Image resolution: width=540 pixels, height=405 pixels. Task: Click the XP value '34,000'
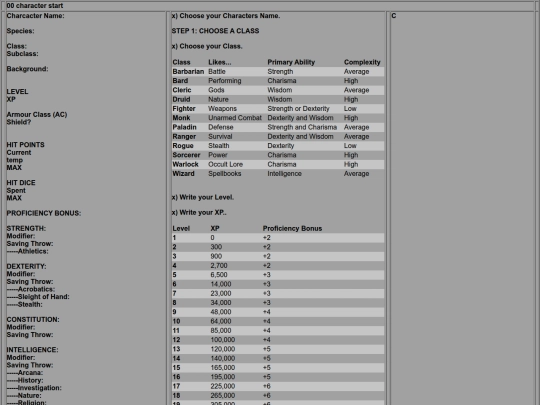point(221,303)
